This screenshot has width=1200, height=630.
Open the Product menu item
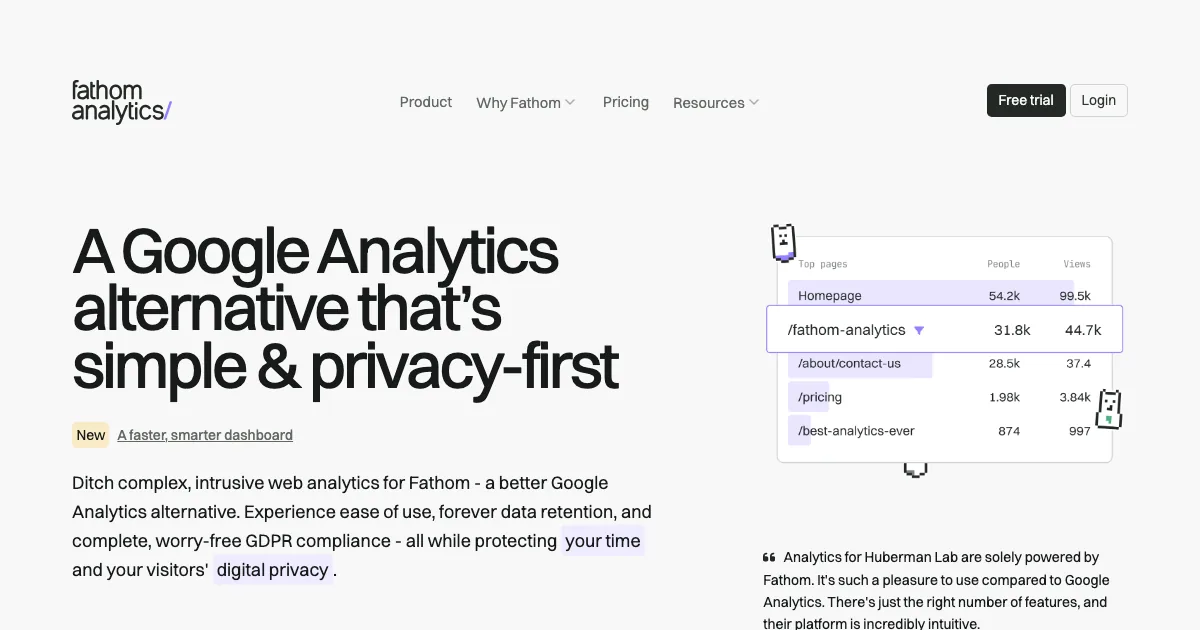point(426,102)
